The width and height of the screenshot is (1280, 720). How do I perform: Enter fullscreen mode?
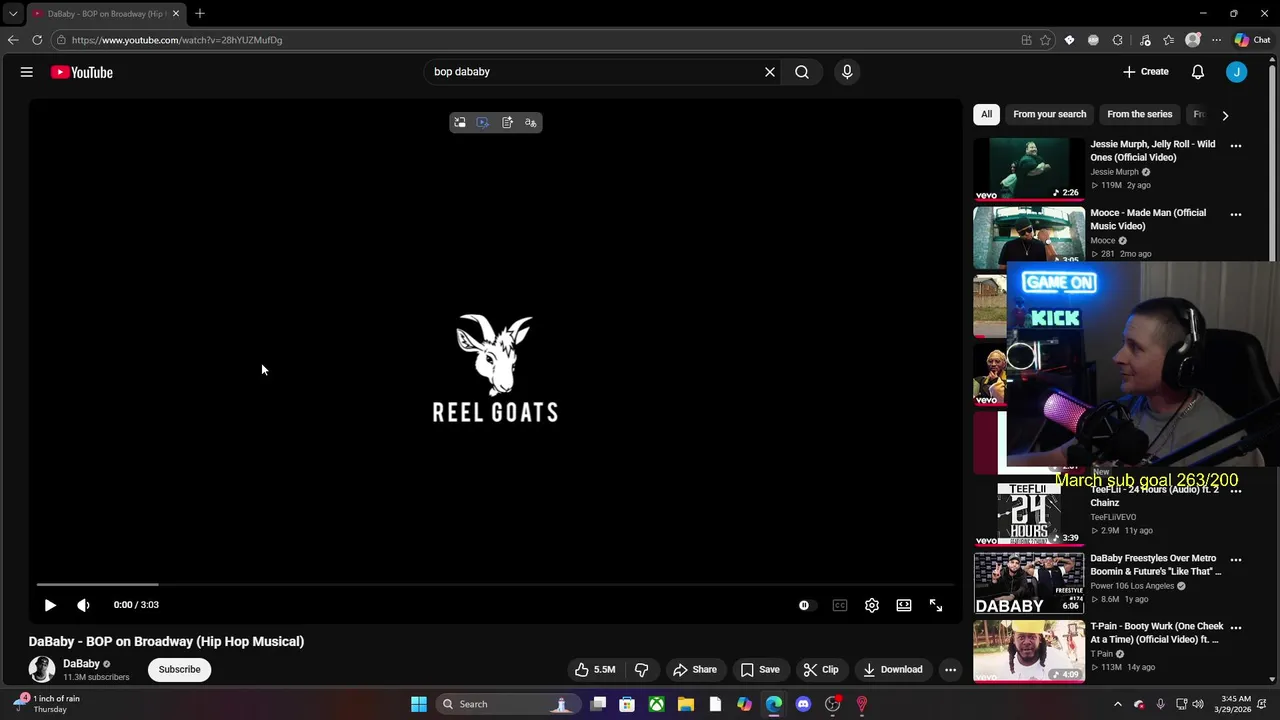pos(936,605)
